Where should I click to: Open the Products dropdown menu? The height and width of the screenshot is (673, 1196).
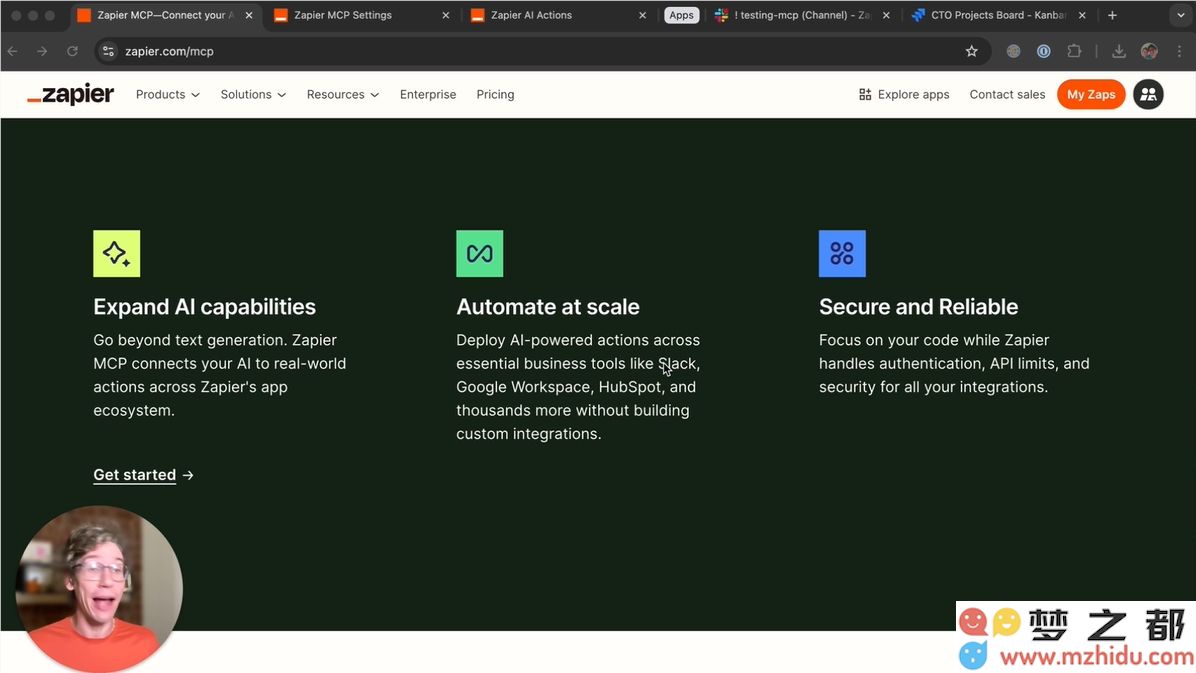[168, 95]
